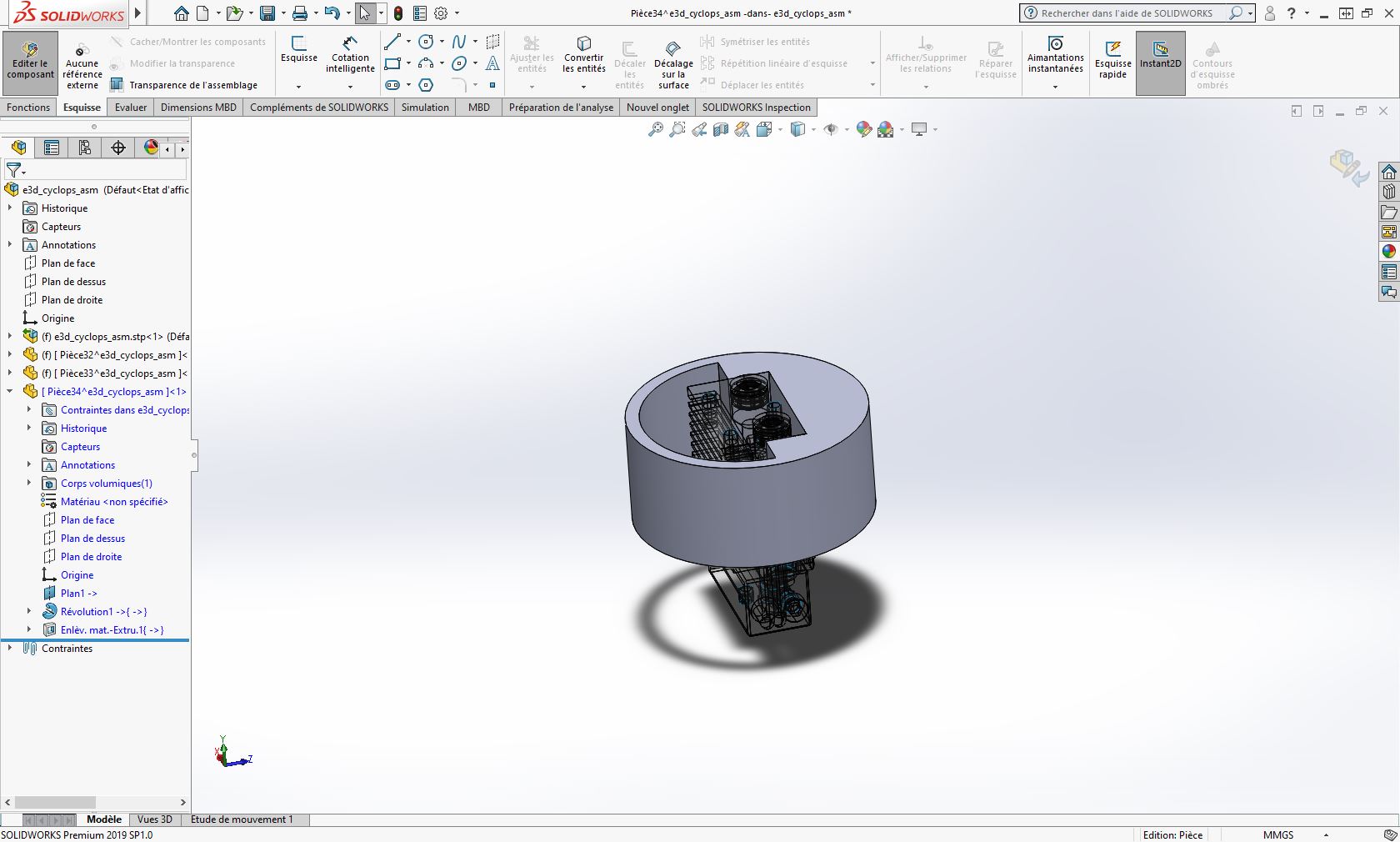Expand the Révolution1 feature
The height and width of the screenshot is (842, 1400).
coord(29,611)
